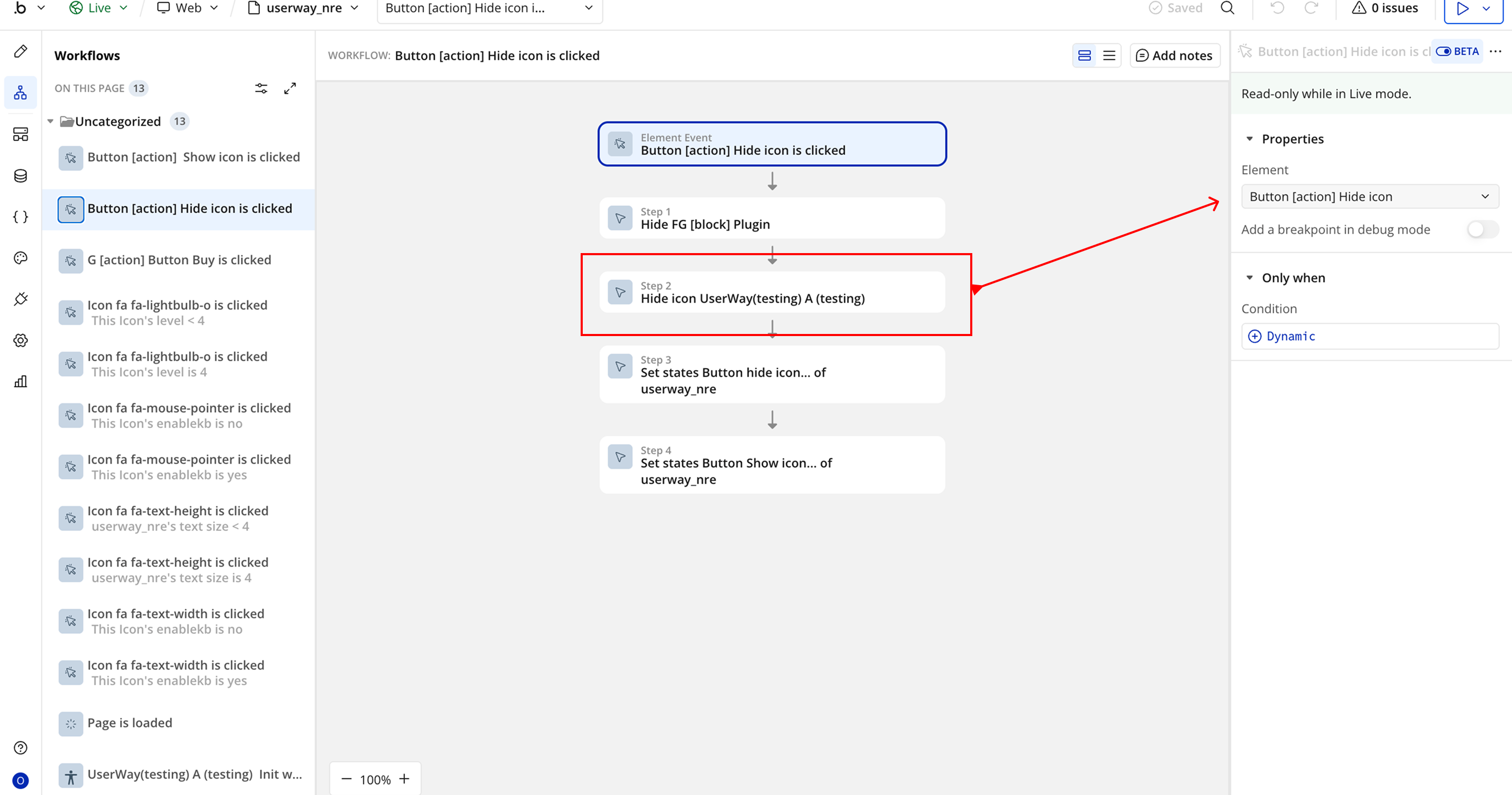Open the Settings gear in sidebar
The image size is (1512, 795).
(20, 341)
